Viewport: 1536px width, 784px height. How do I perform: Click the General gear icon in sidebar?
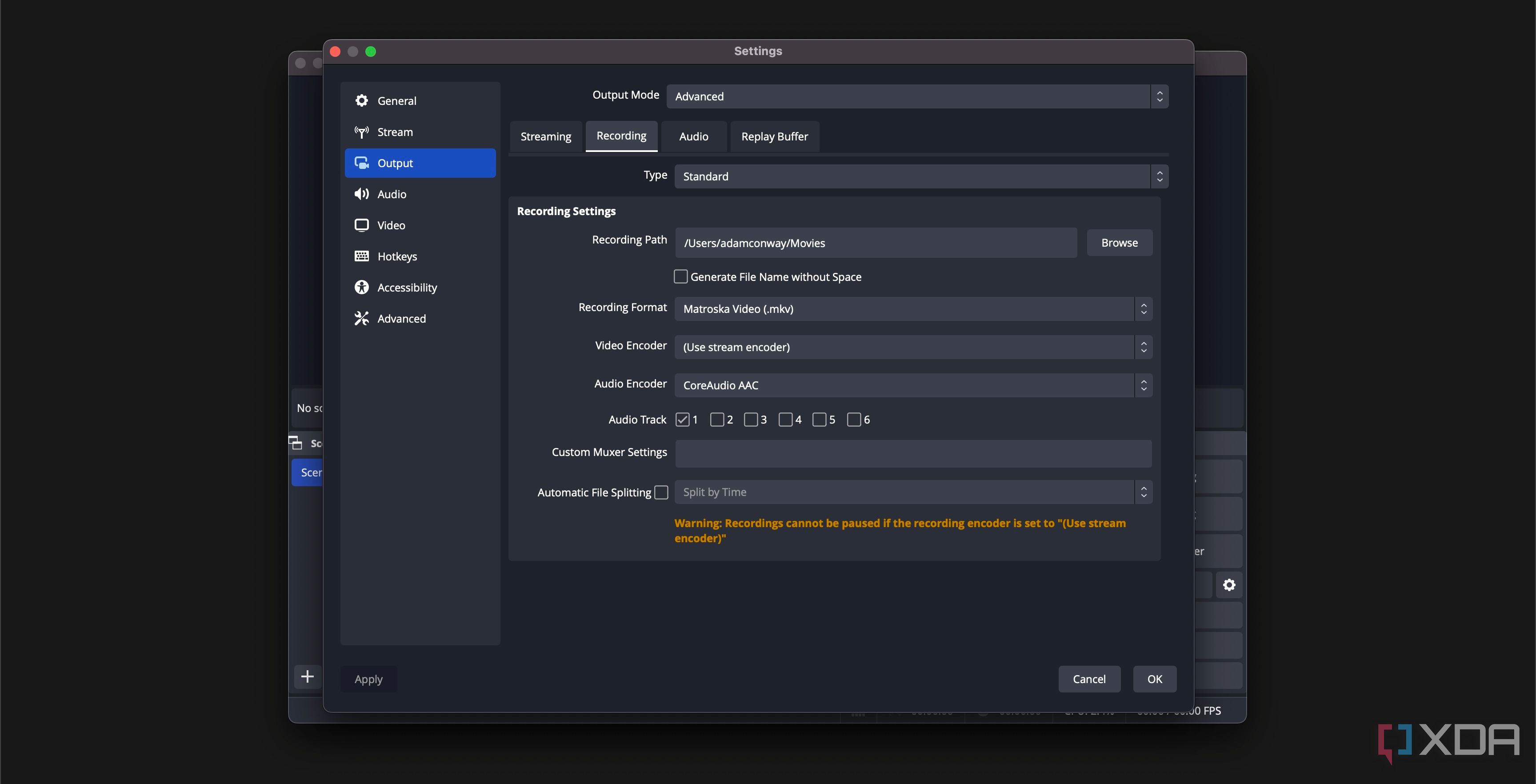pyautogui.click(x=361, y=101)
